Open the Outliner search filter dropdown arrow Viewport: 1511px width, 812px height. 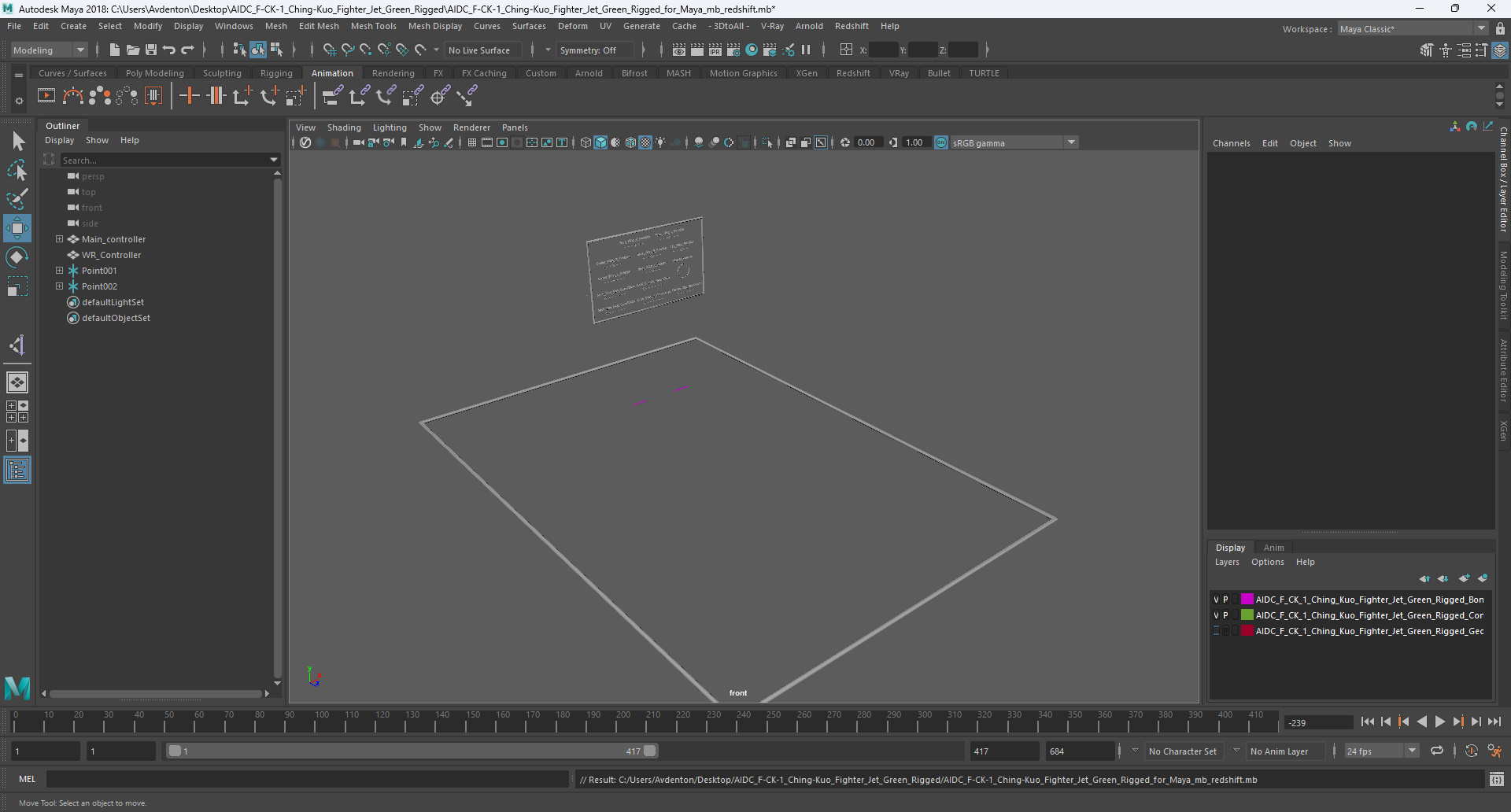pyautogui.click(x=274, y=160)
